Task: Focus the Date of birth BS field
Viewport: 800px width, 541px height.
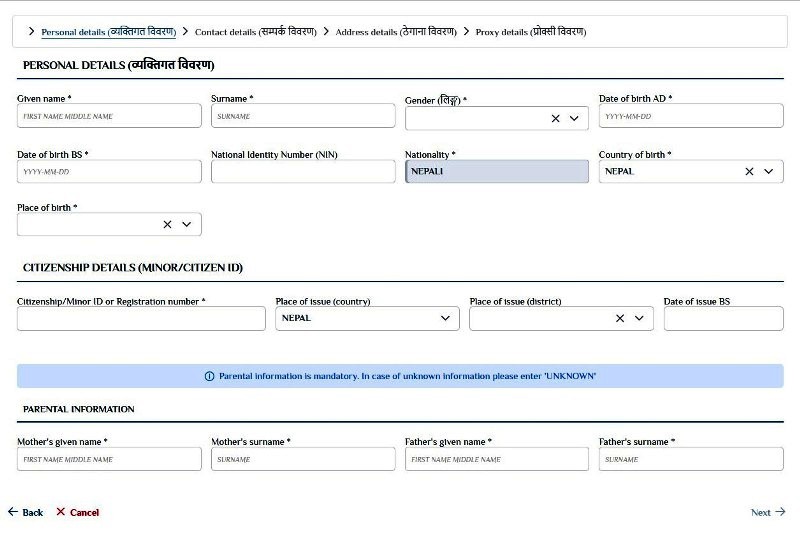Action: [109, 171]
